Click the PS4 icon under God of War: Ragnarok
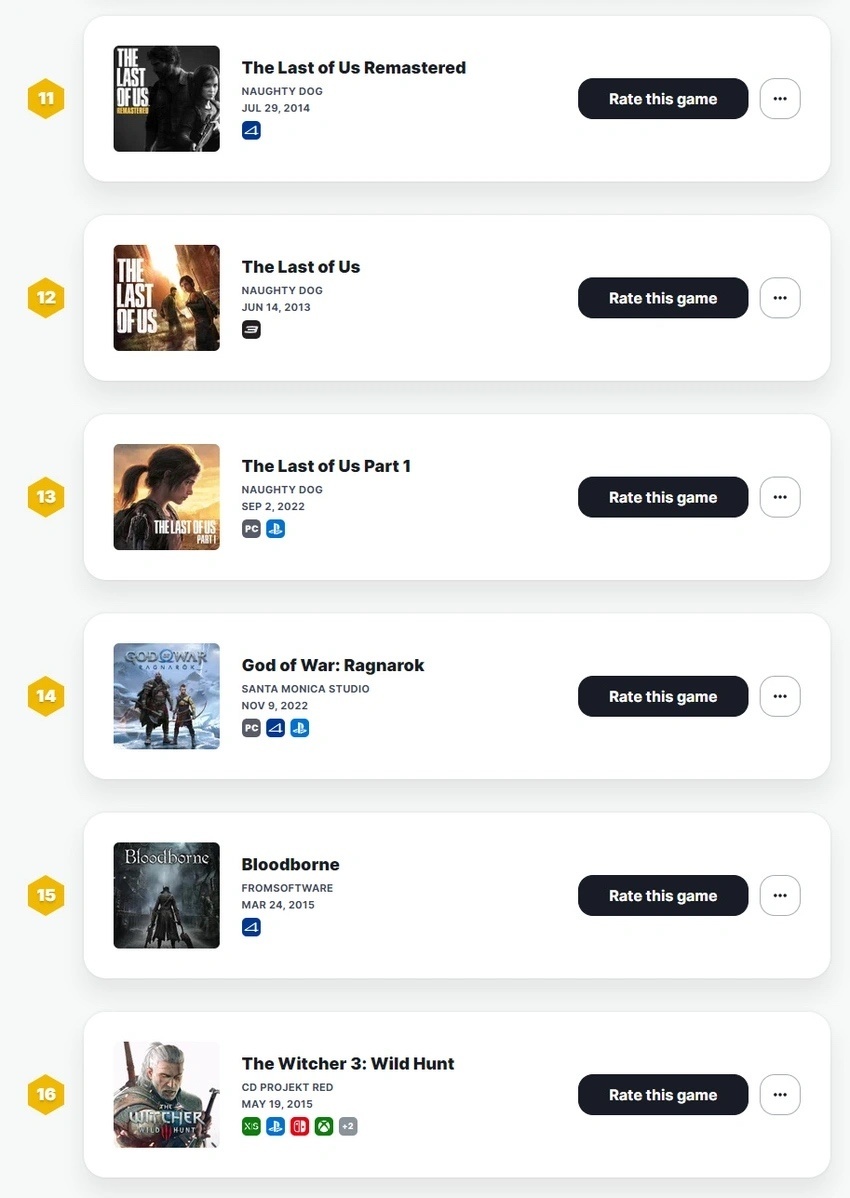The image size is (850, 1198). [x=275, y=727]
